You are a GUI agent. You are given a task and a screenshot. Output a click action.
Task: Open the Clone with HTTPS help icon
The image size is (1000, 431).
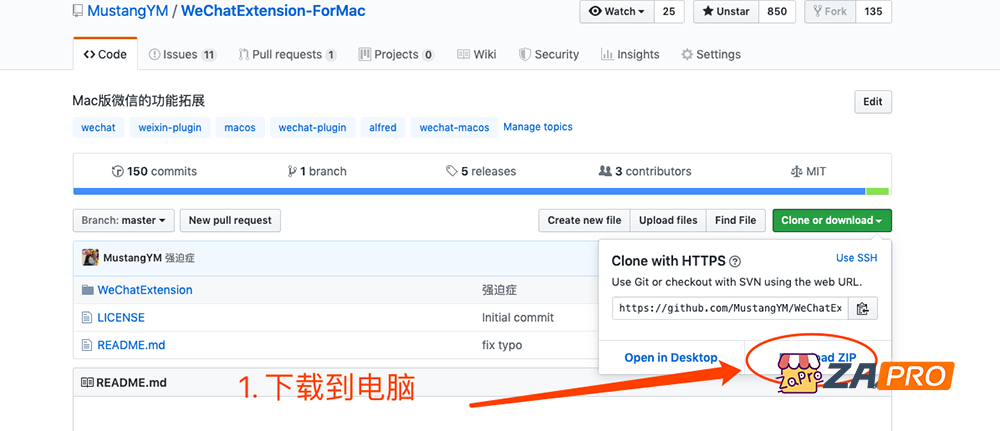click(735, 261)
